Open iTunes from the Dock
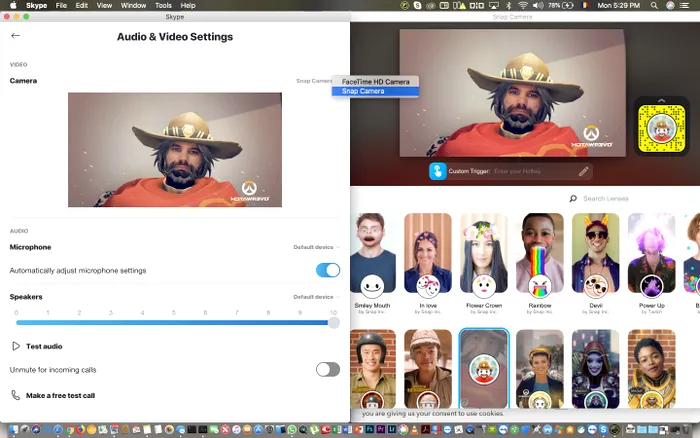The height and width of the screenshot is (438, 700). click(236, 430)
